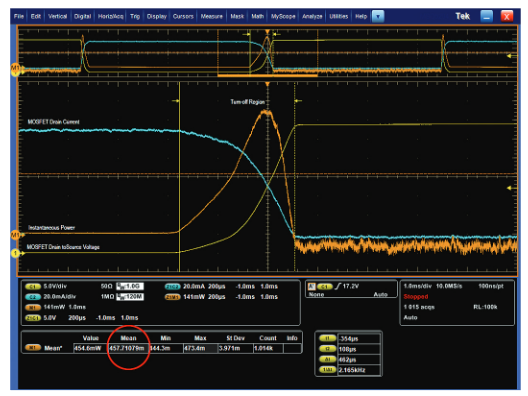The height and width of the screenshot is (396, 528).
Task: Open the Display menu
Action: tap(157, 16)
